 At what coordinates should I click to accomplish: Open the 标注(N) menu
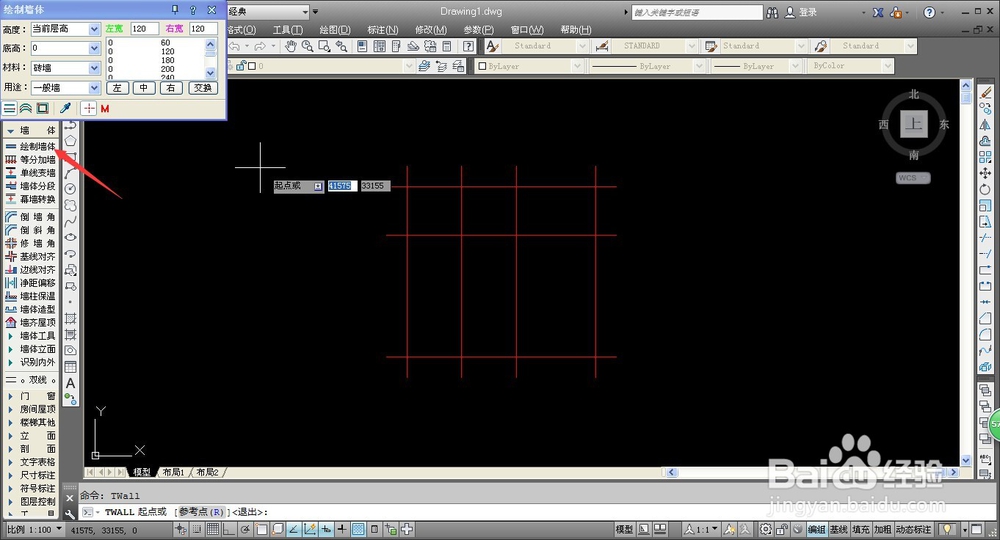(383, 30)
